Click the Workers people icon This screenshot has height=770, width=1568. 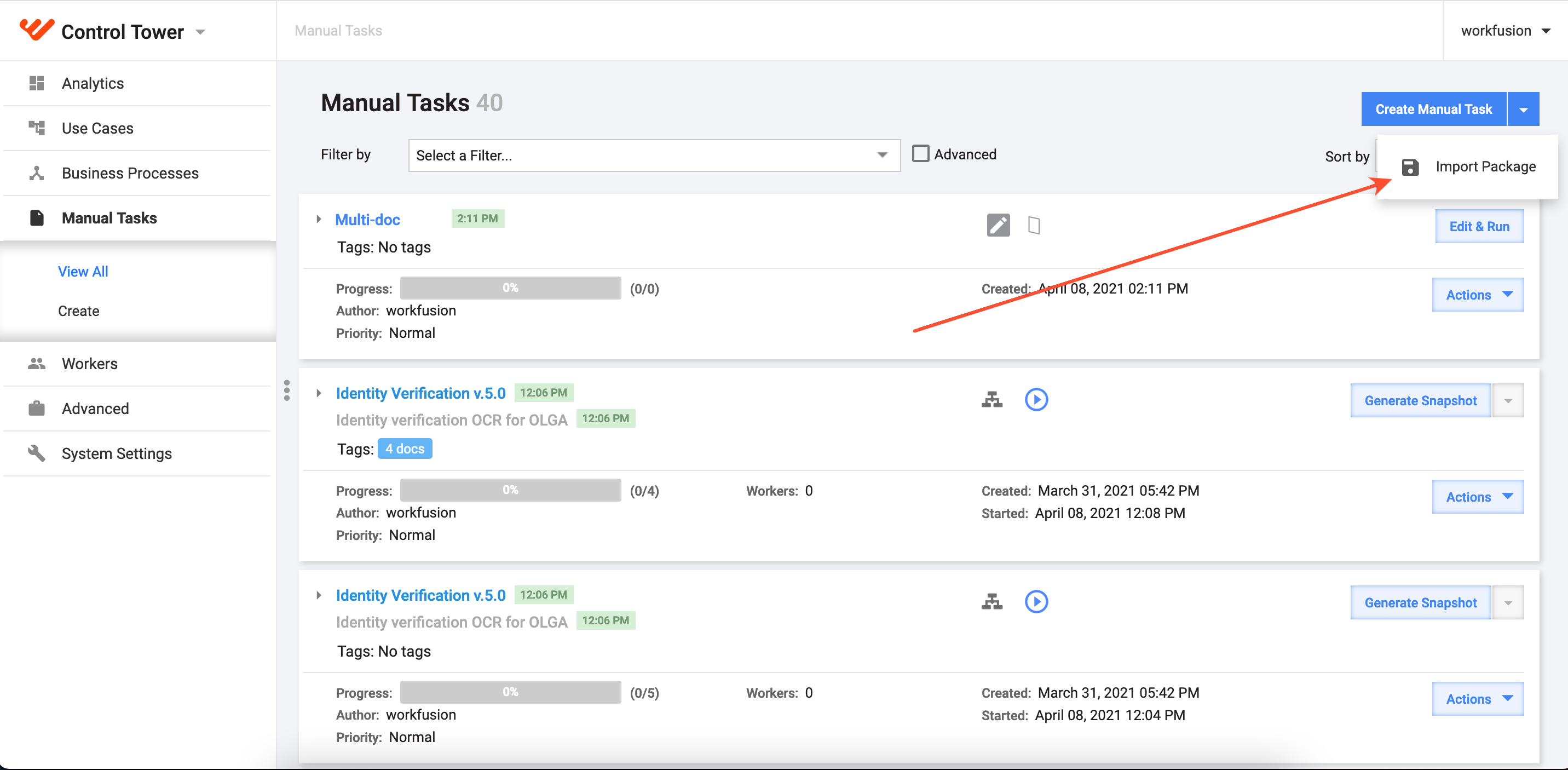pyautogui.click(x=37, y=364)
